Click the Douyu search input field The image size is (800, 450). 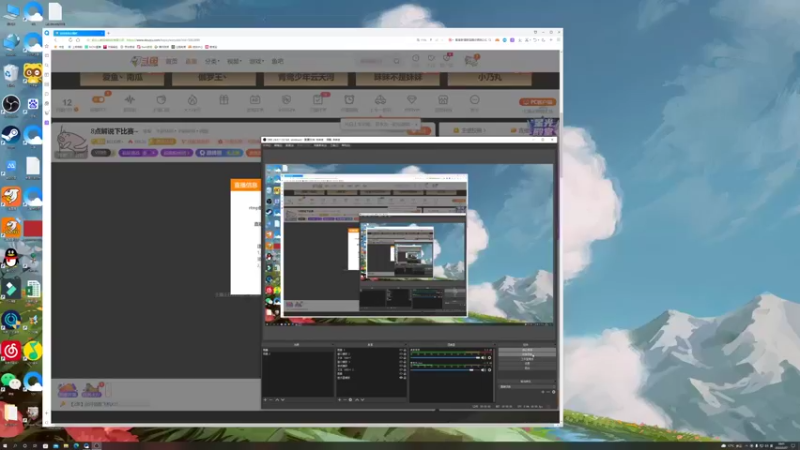coord(374,61)
